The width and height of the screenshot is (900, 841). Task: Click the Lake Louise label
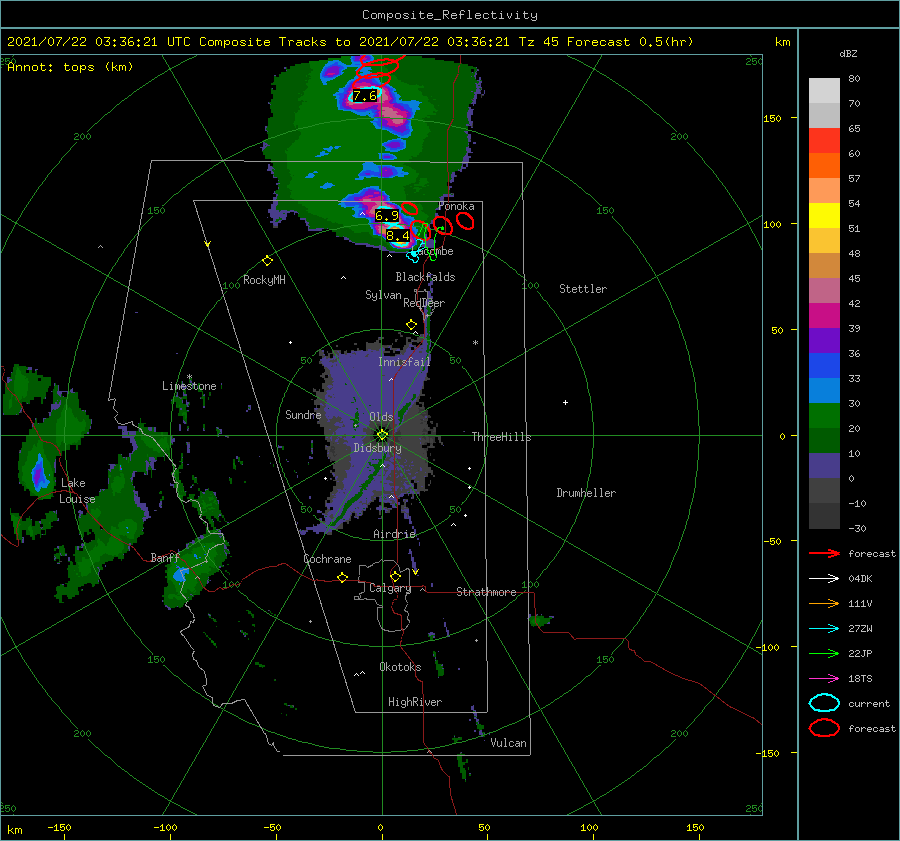[77, 491]
